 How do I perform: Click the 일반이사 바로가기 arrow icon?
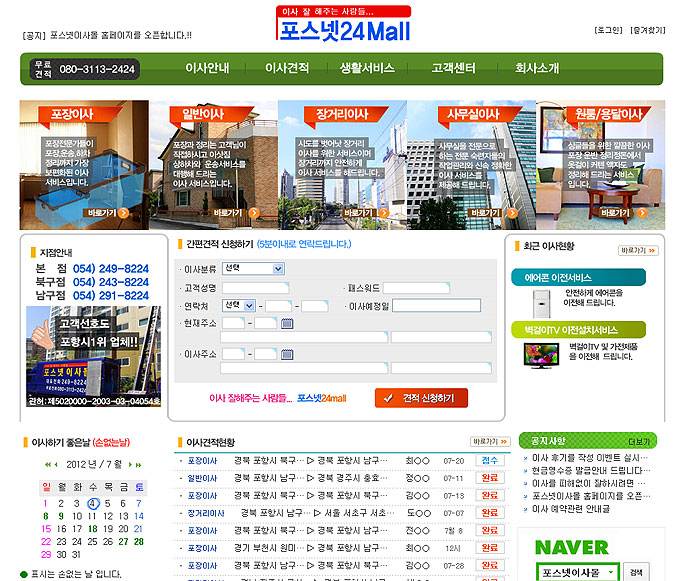tap(254, 213)
